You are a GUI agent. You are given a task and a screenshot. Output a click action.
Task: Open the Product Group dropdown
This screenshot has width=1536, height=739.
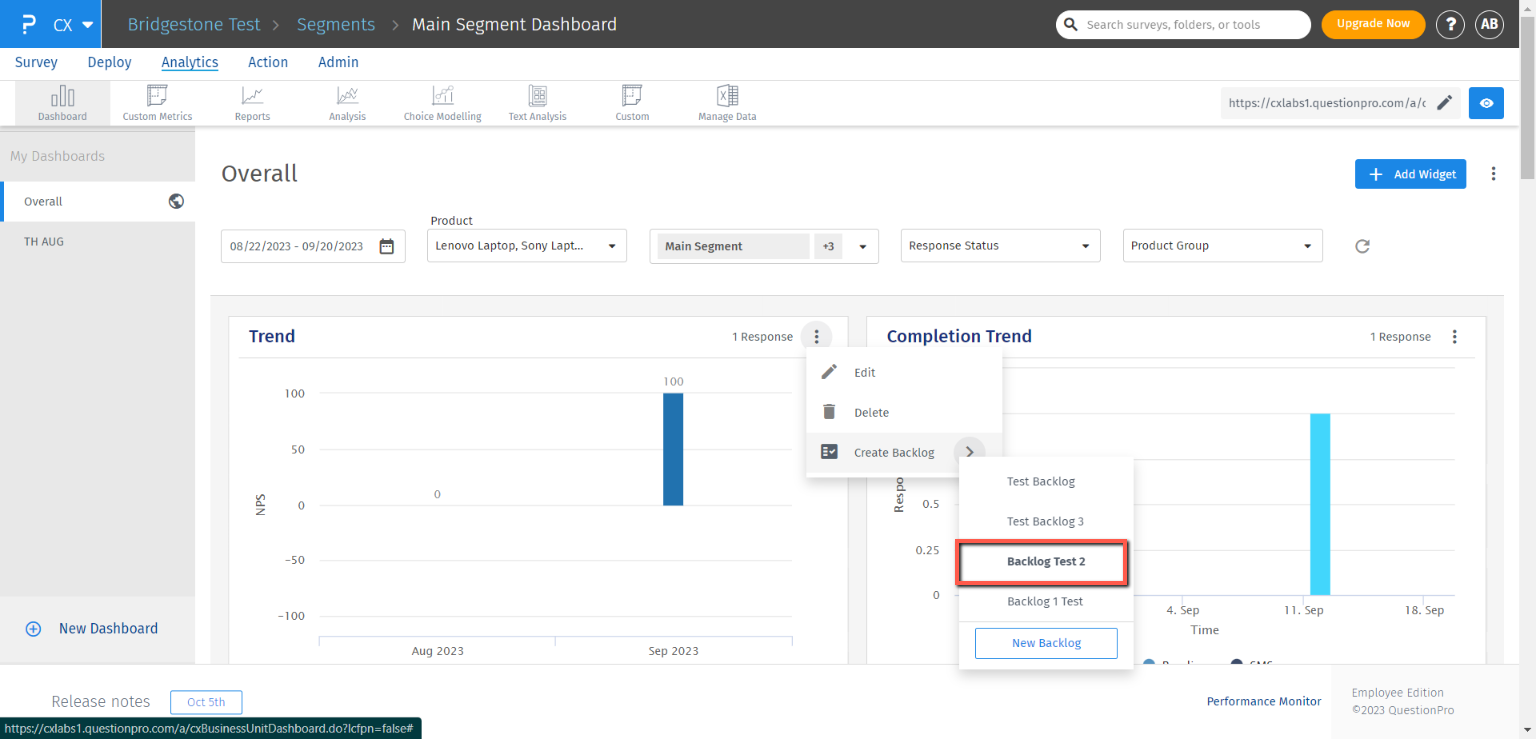tap(1222, 246)
